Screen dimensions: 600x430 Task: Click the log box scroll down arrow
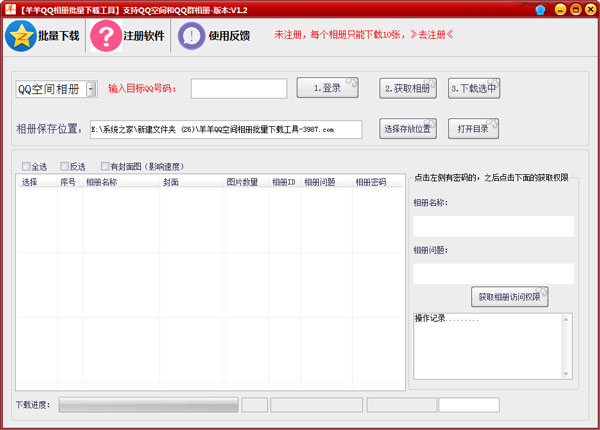pyautogui.click(x=566, y=374)
